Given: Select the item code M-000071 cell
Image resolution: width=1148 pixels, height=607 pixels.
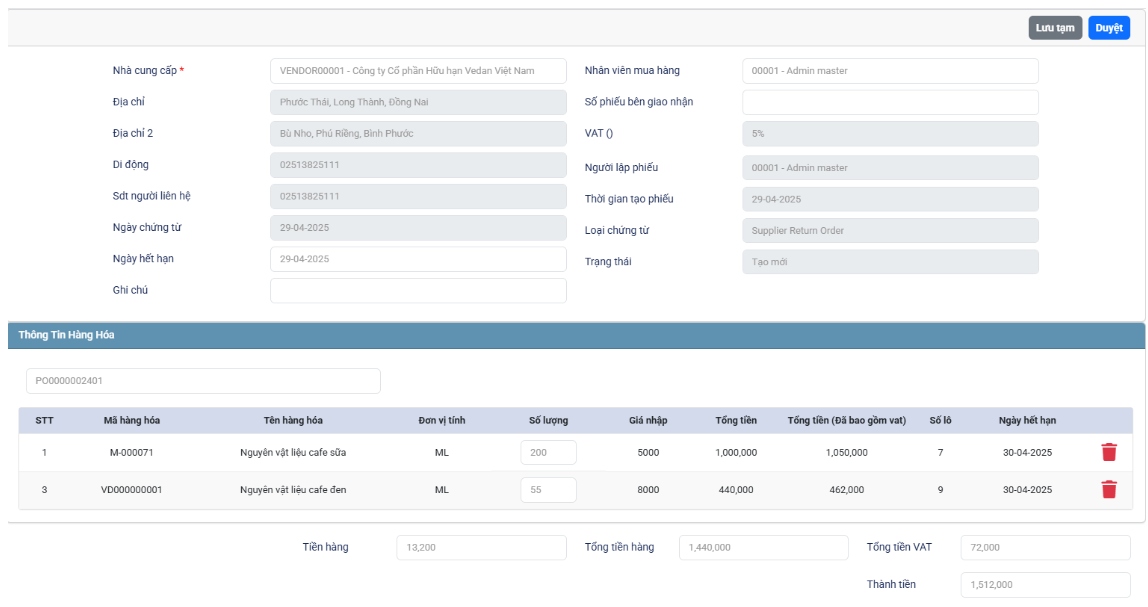Looking at the screenshot, I should pos(132,453).
